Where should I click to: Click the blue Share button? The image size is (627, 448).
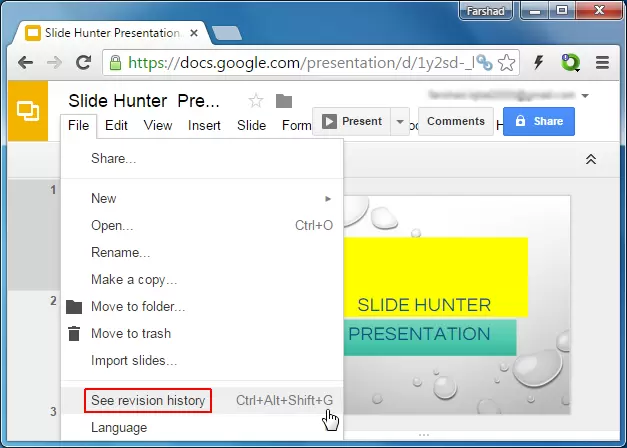539,121
